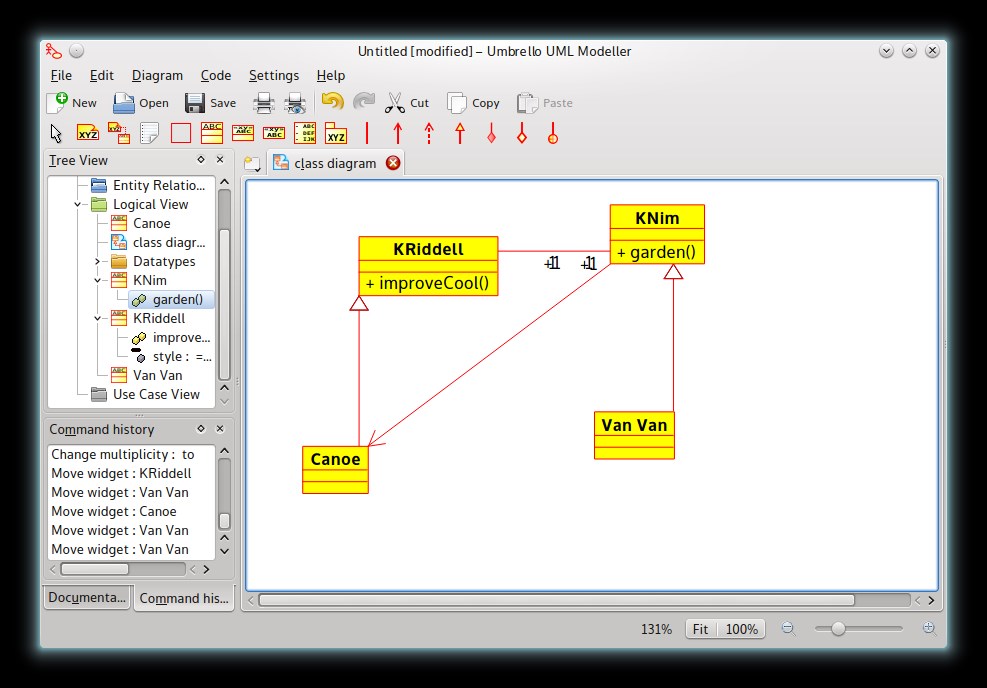Expand the Datatypes folder
The width and height of the screenshot is (987, 688).
click(x=98, y=261)
